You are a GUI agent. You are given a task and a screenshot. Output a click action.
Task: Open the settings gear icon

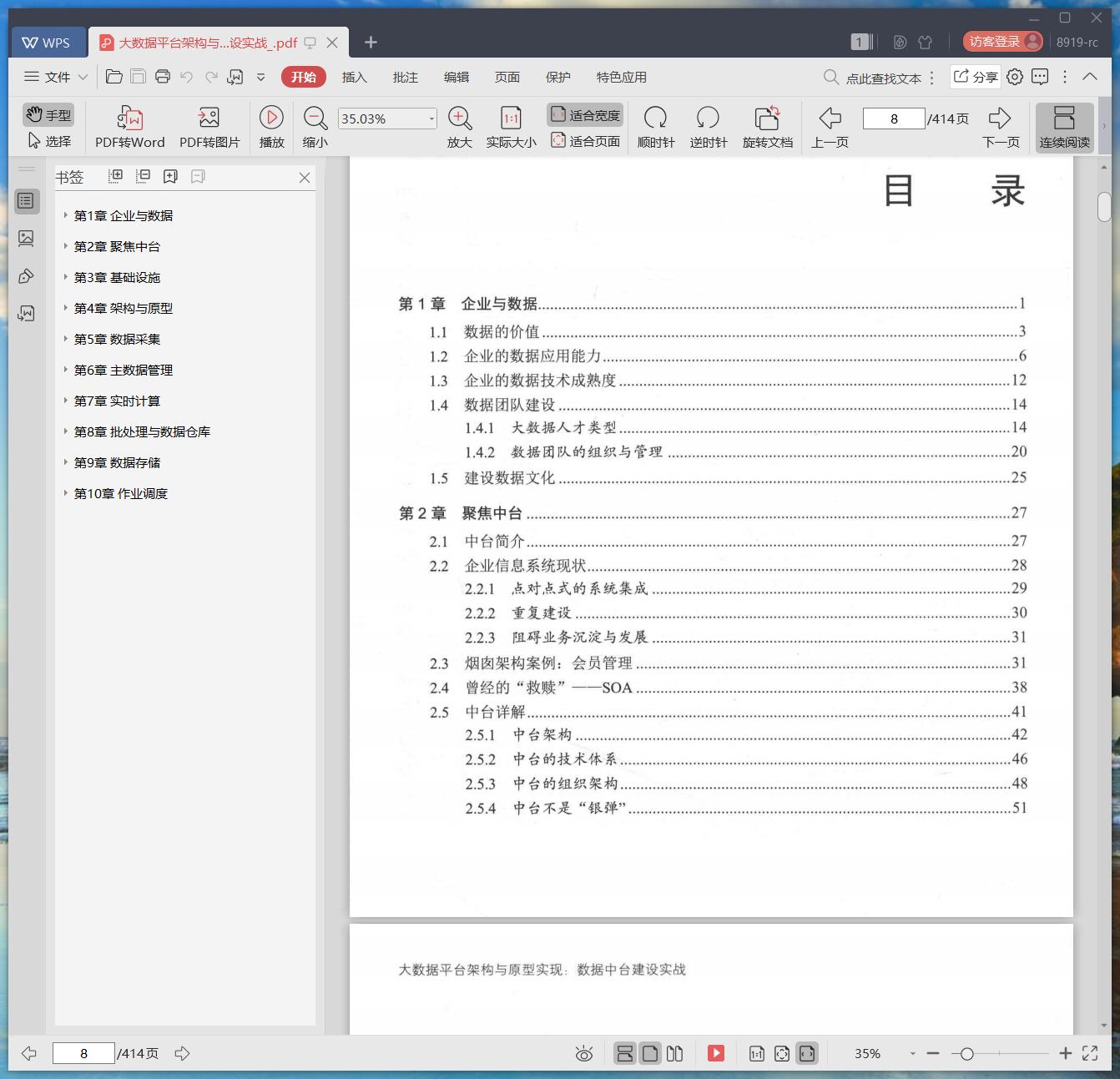point(1015,77)
